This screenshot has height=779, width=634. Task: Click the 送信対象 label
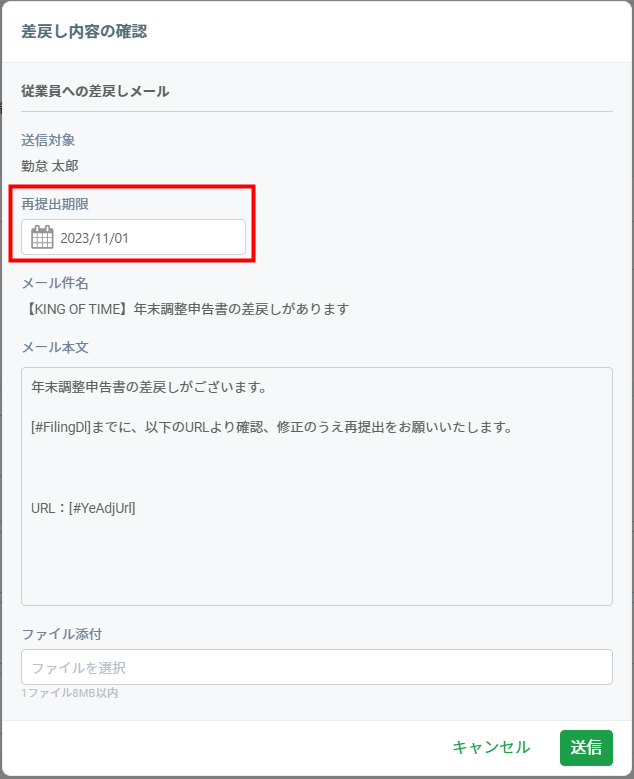(x=48, y=140)
